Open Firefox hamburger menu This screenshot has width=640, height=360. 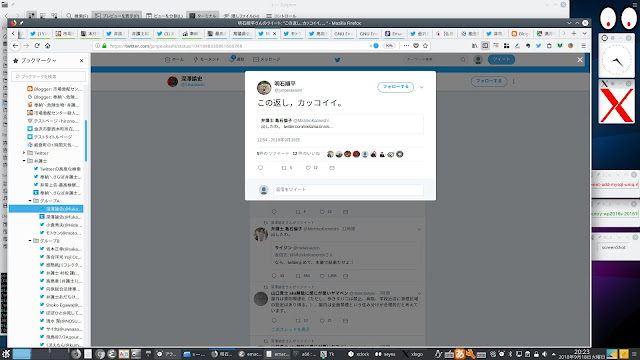click(x=584, y=46)
